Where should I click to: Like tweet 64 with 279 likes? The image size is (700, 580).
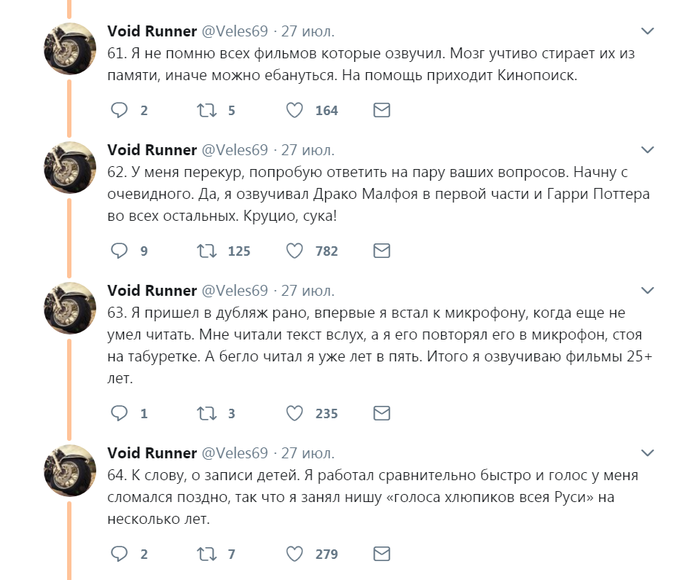click(x=295, y=552)
